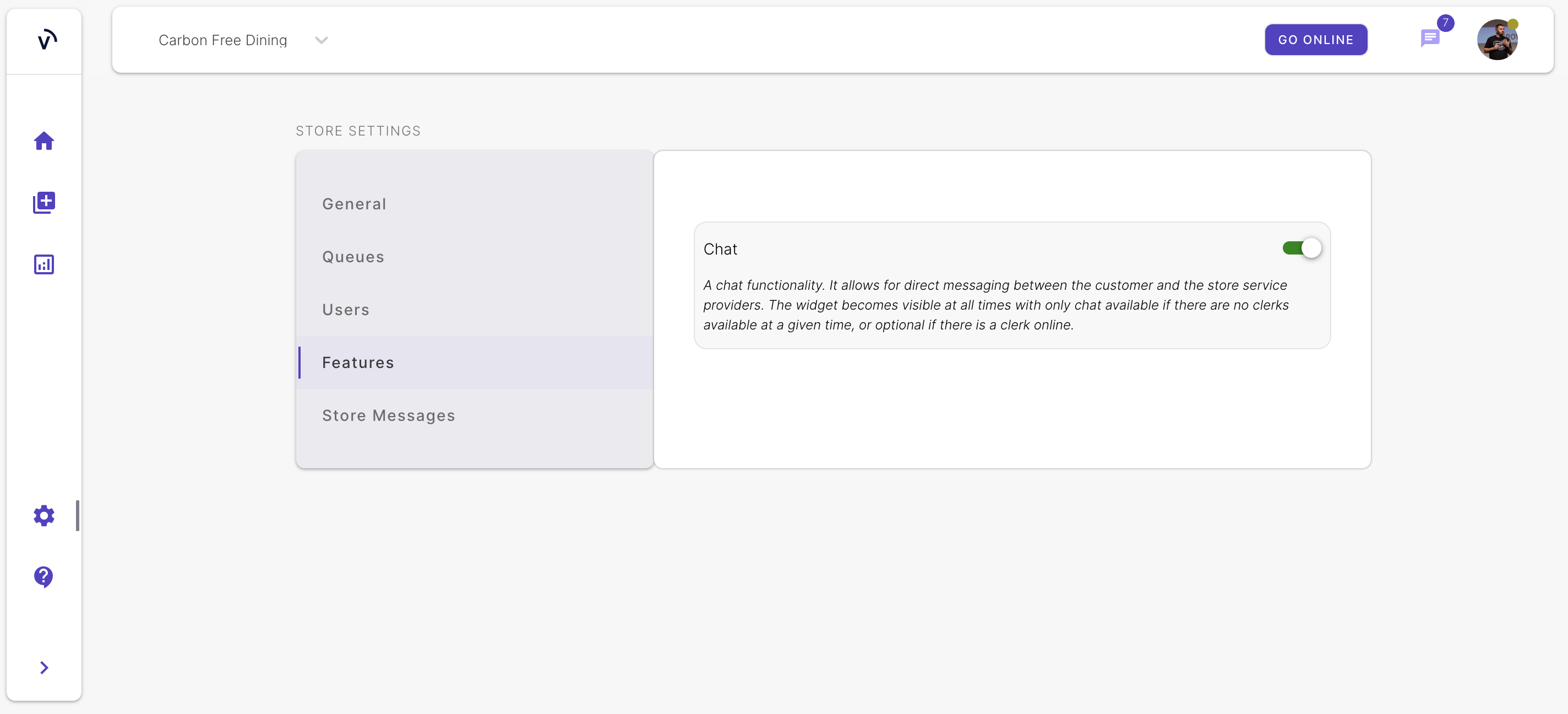The height and width of the screenshot is (714, 1568).
Task: Open the help question mark icon
Action: click(44, 576)
